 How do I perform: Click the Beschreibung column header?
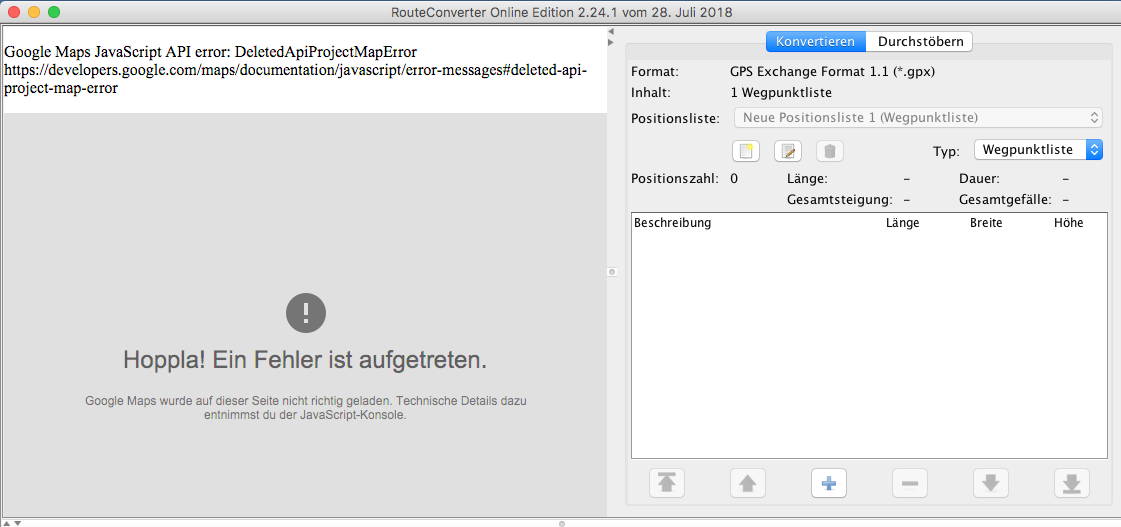coord(672,223)
